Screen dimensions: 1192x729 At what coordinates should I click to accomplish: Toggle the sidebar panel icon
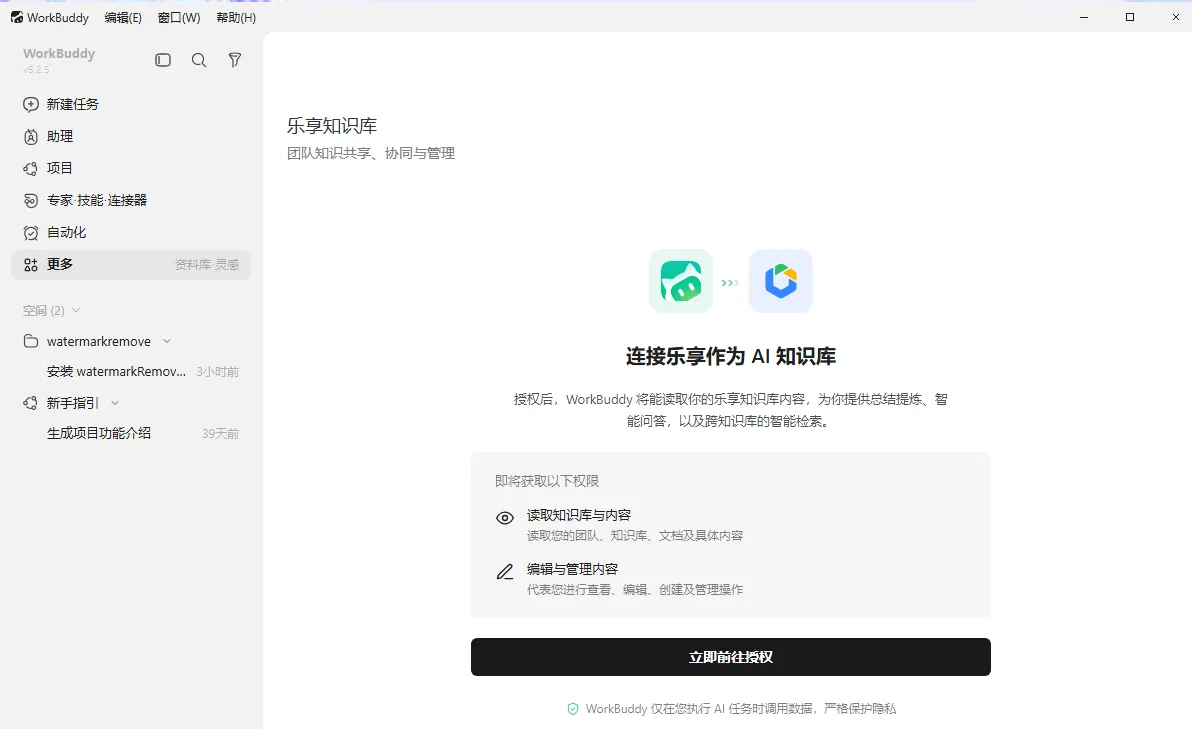[x=163, y=60]
